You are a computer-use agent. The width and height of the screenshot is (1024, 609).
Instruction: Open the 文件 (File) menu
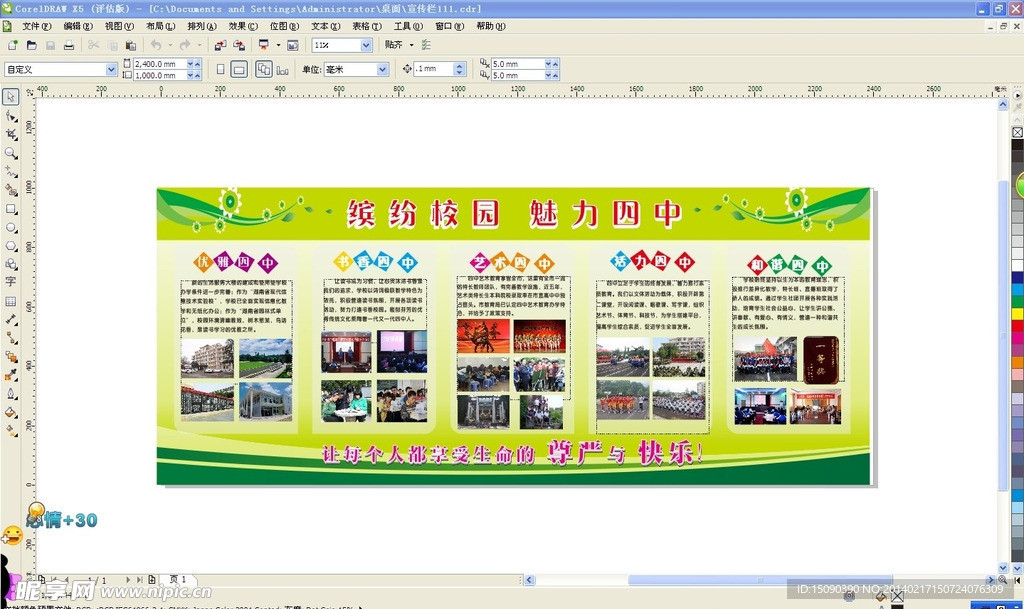[37, 26]
